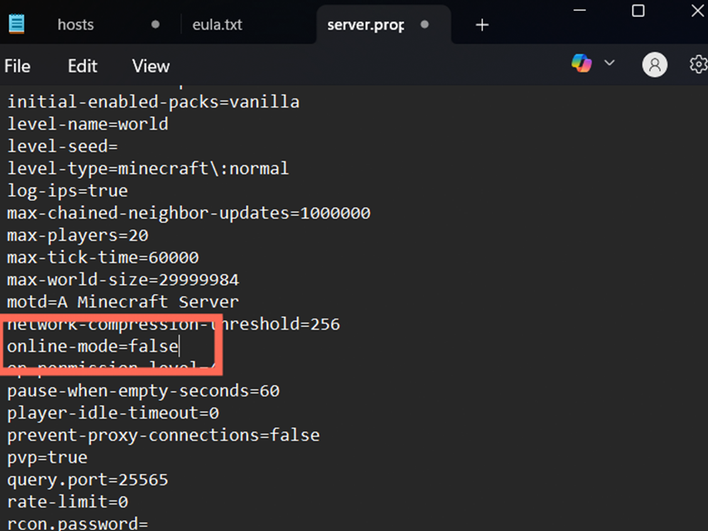Image resolution: width=708 pixels, height=531 pixels.
Task: Place cursor on level-seed= line
Action: coord(62,146)
